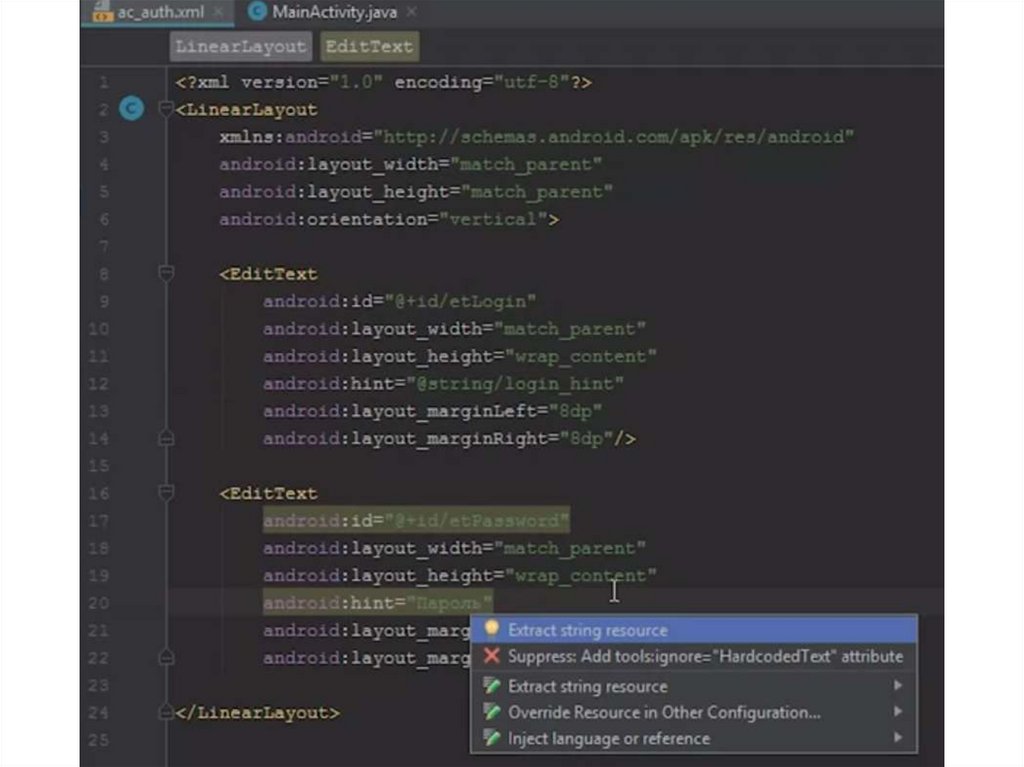This screenshot has width=1024, height=767.
Task: Close the MainActivity.java tab
Action: pos(411,12)
